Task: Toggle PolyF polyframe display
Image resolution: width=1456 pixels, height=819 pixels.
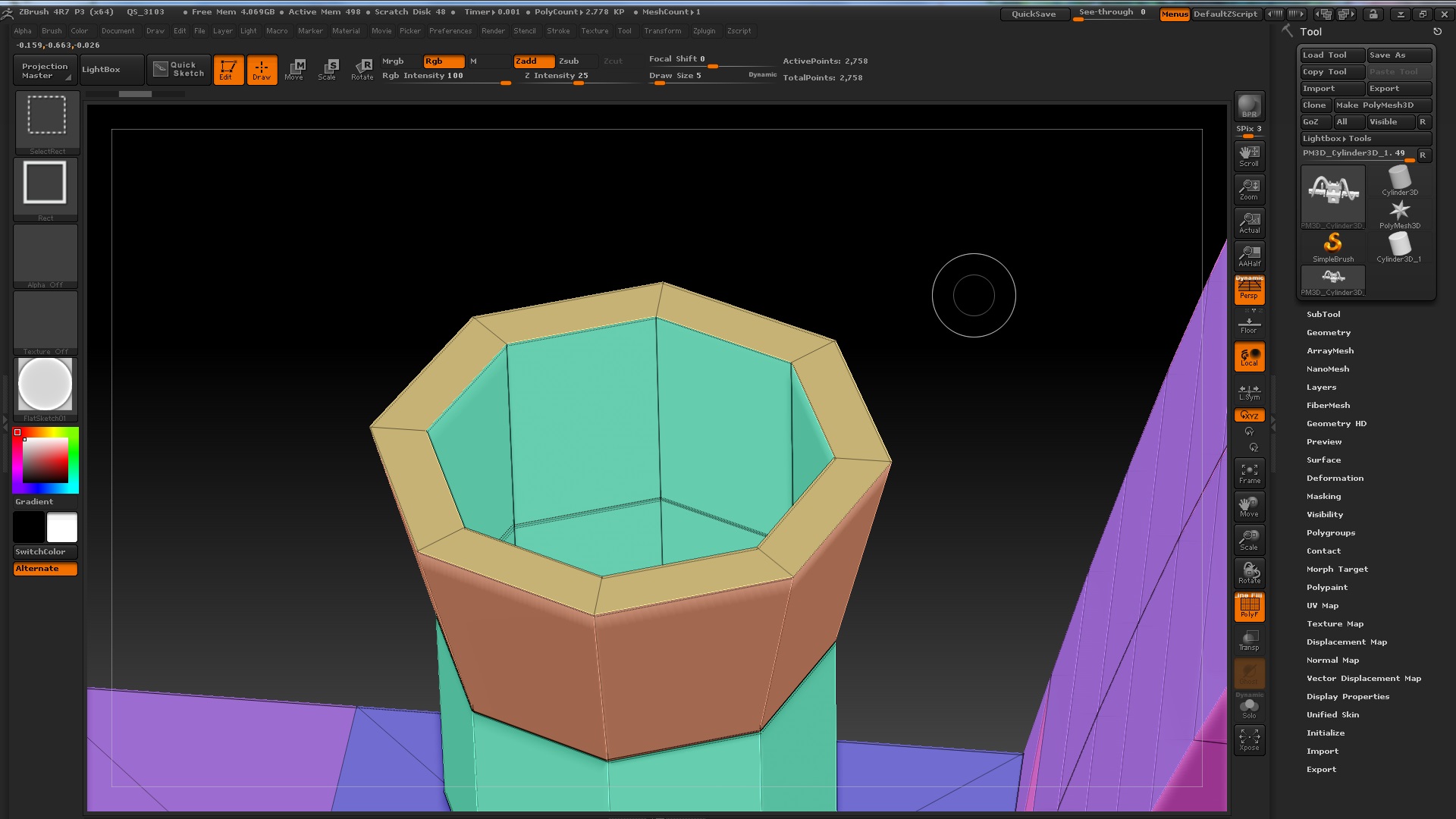Action: pos(1249,607)
